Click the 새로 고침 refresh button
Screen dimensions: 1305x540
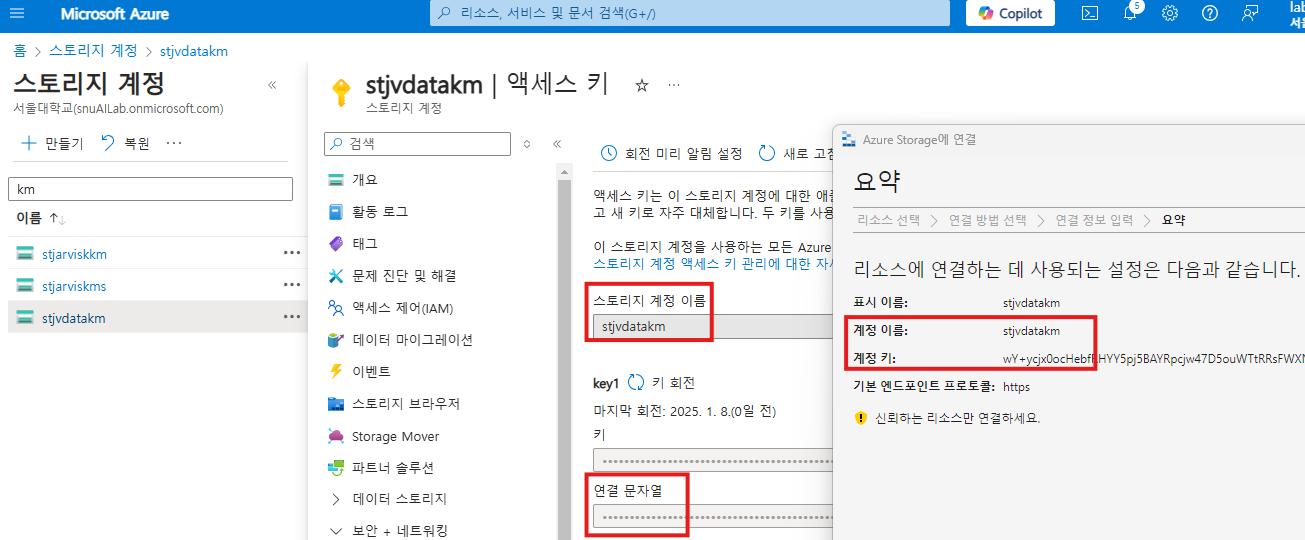click(797, 153)
